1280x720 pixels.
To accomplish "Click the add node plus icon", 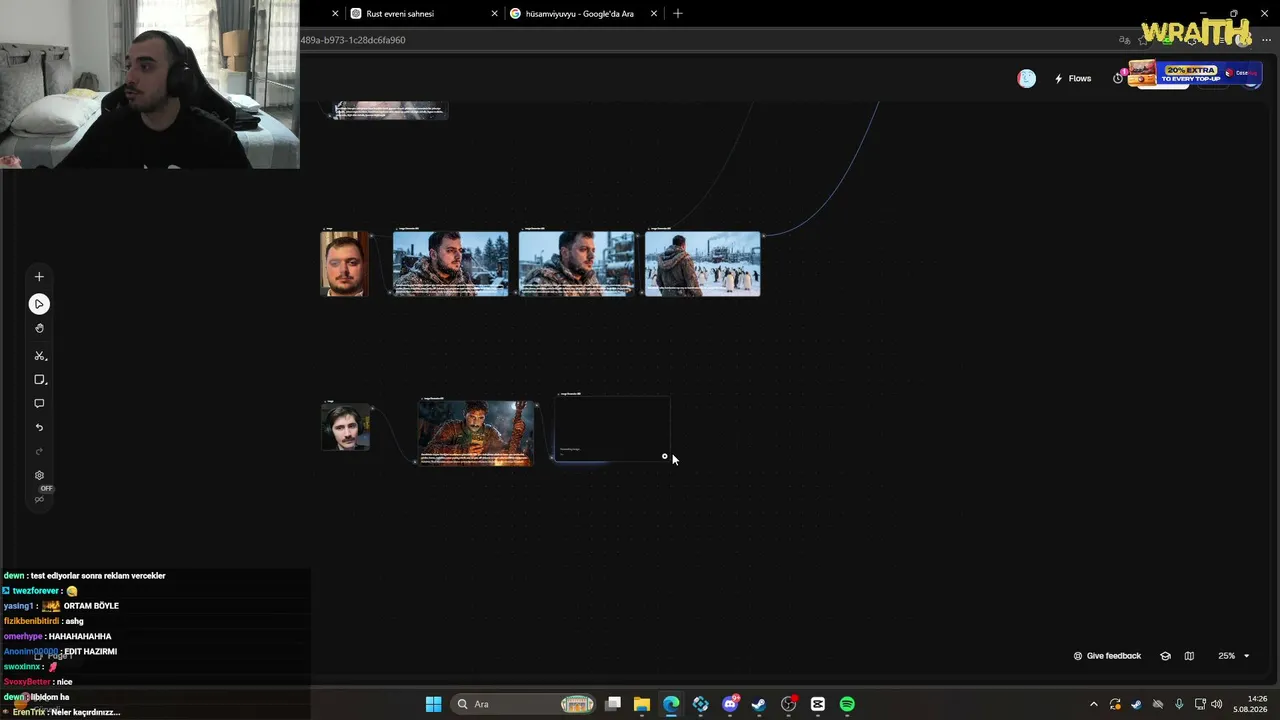I will coord(39,277).
